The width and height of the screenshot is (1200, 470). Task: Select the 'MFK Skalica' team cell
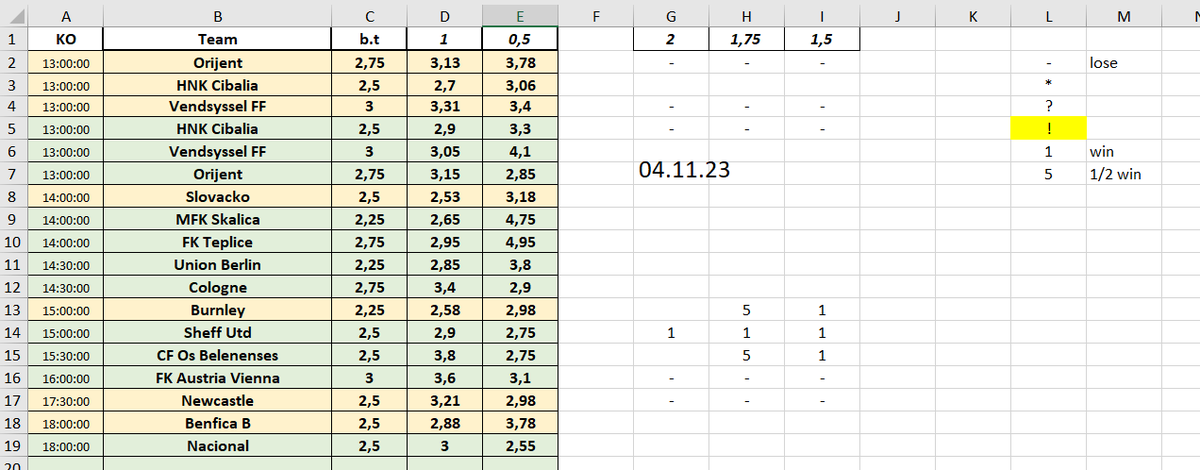pos(217,220)
